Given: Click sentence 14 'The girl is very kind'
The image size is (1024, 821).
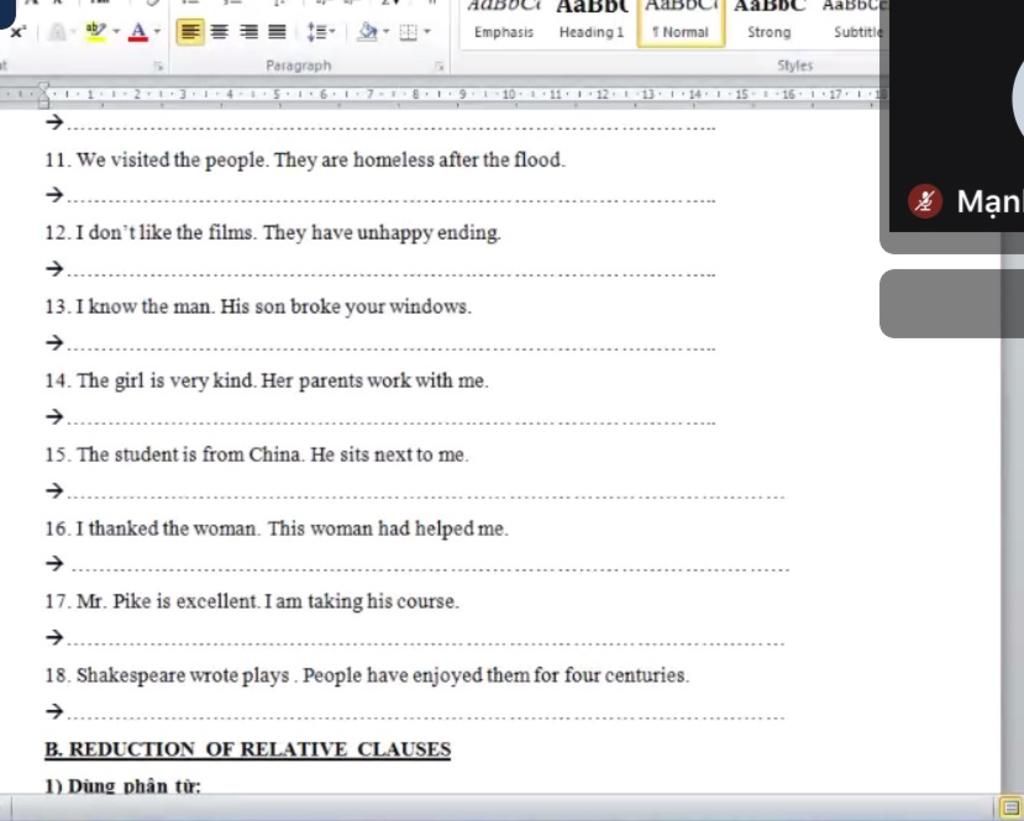Looking at the screenshot, I should click(x=266, y=381).
